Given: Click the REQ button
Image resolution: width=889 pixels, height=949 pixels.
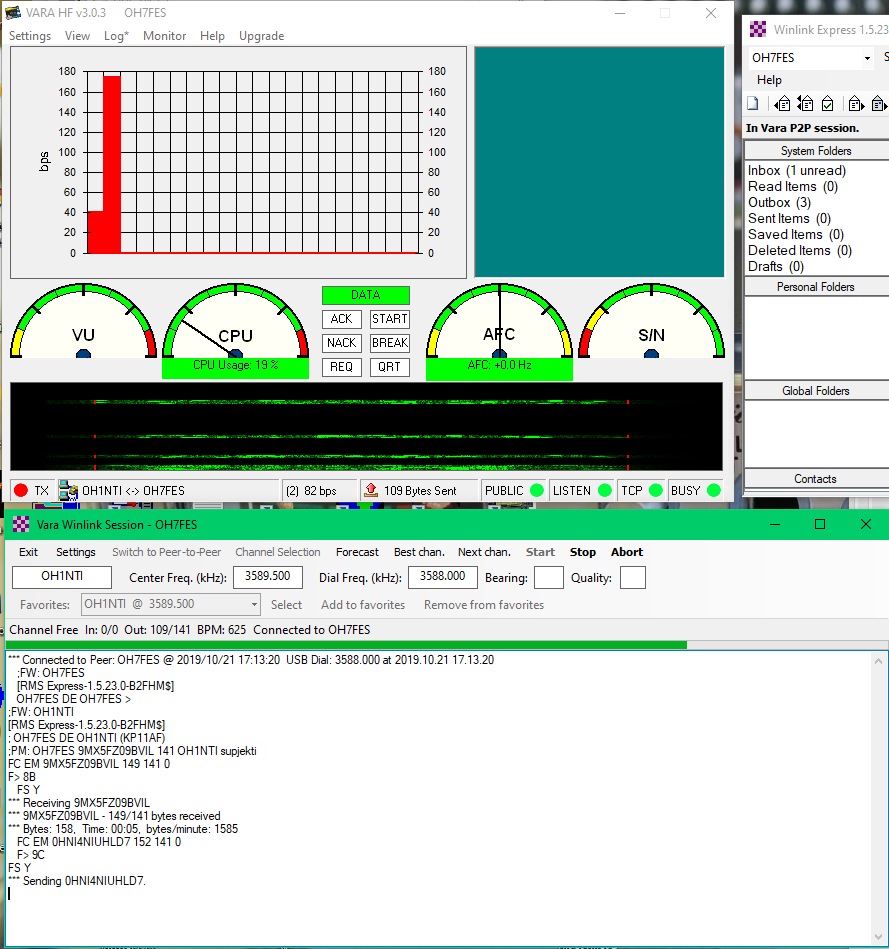Looking at the screenshot, I should pos(341,367).
